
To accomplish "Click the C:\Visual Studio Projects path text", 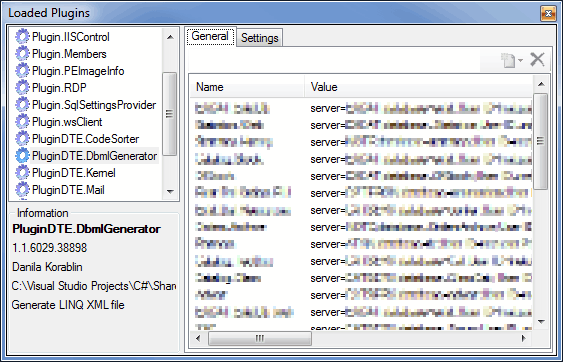I will [x=94, y=286].
